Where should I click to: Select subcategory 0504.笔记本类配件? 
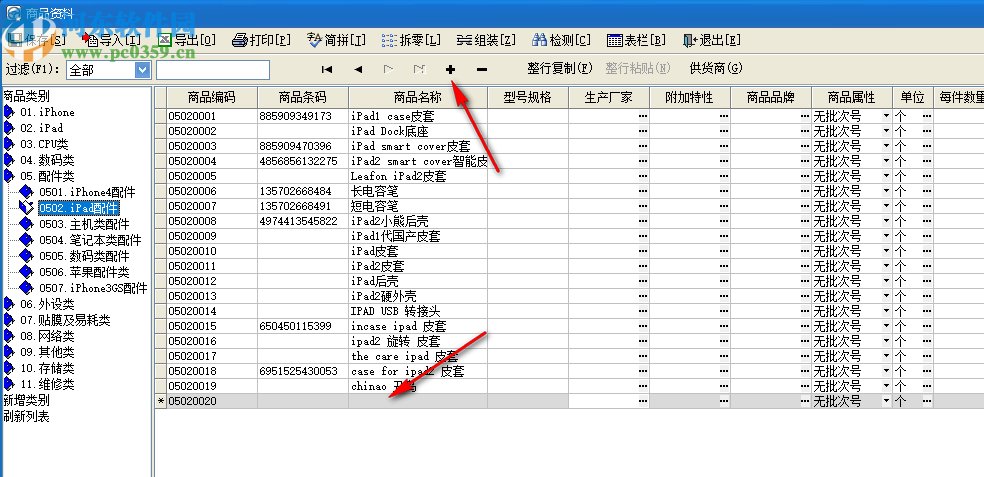point(90,240)
